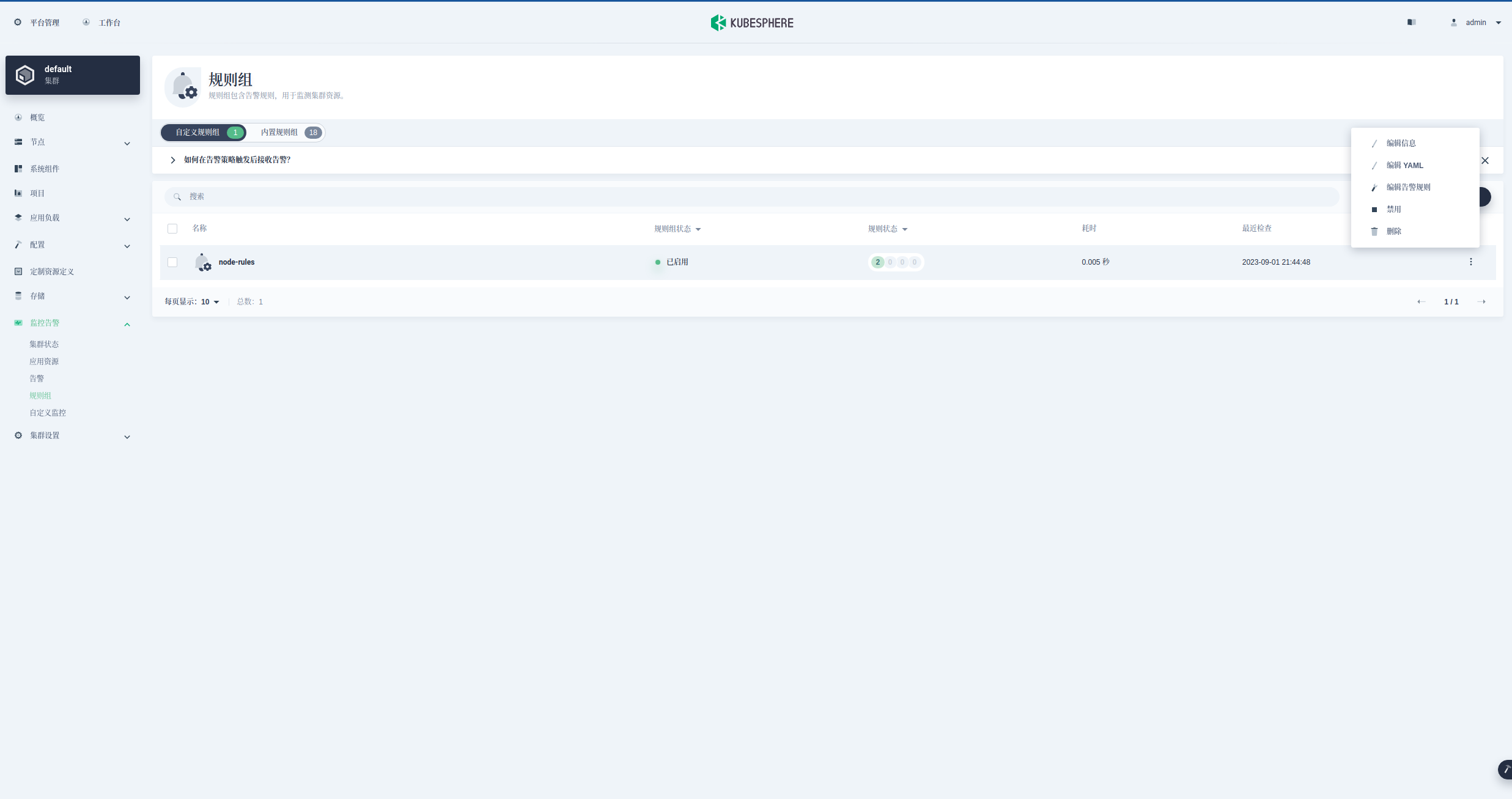Screen dimensions: 1512x799
Task: Open 项目 in sidebar
Action: 37,193
